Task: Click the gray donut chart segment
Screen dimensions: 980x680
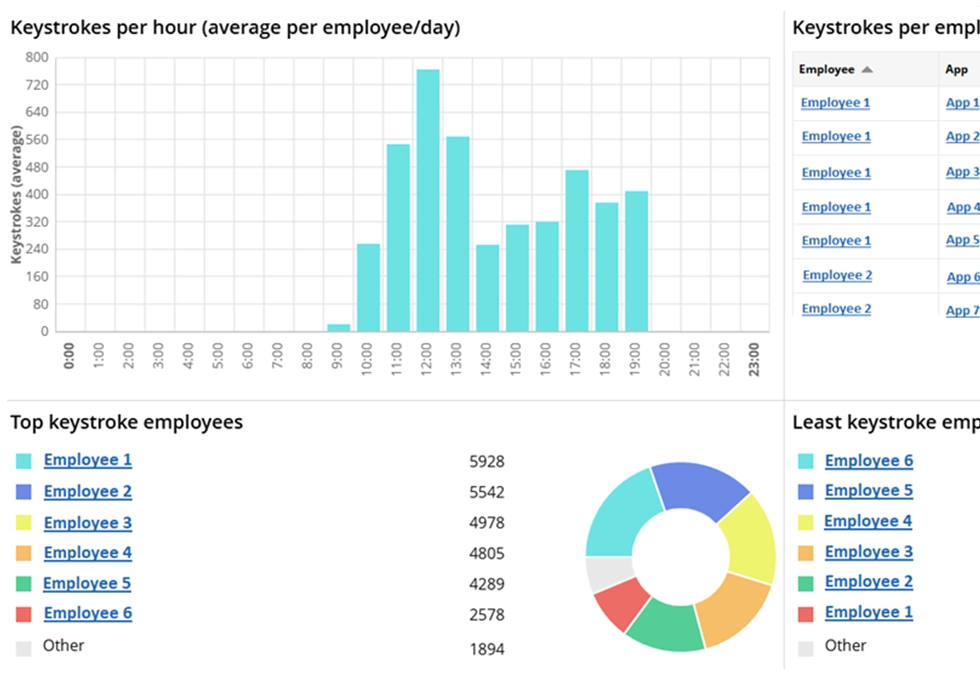Action: click(x=609, y=574)
